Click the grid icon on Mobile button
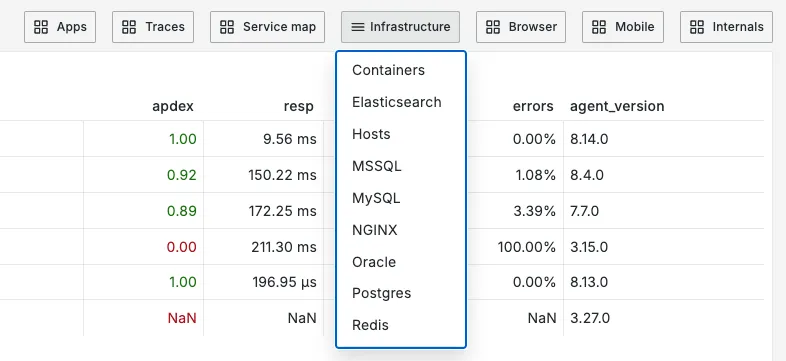This screenshot has width=786, height=361. [x=599, y=27]
